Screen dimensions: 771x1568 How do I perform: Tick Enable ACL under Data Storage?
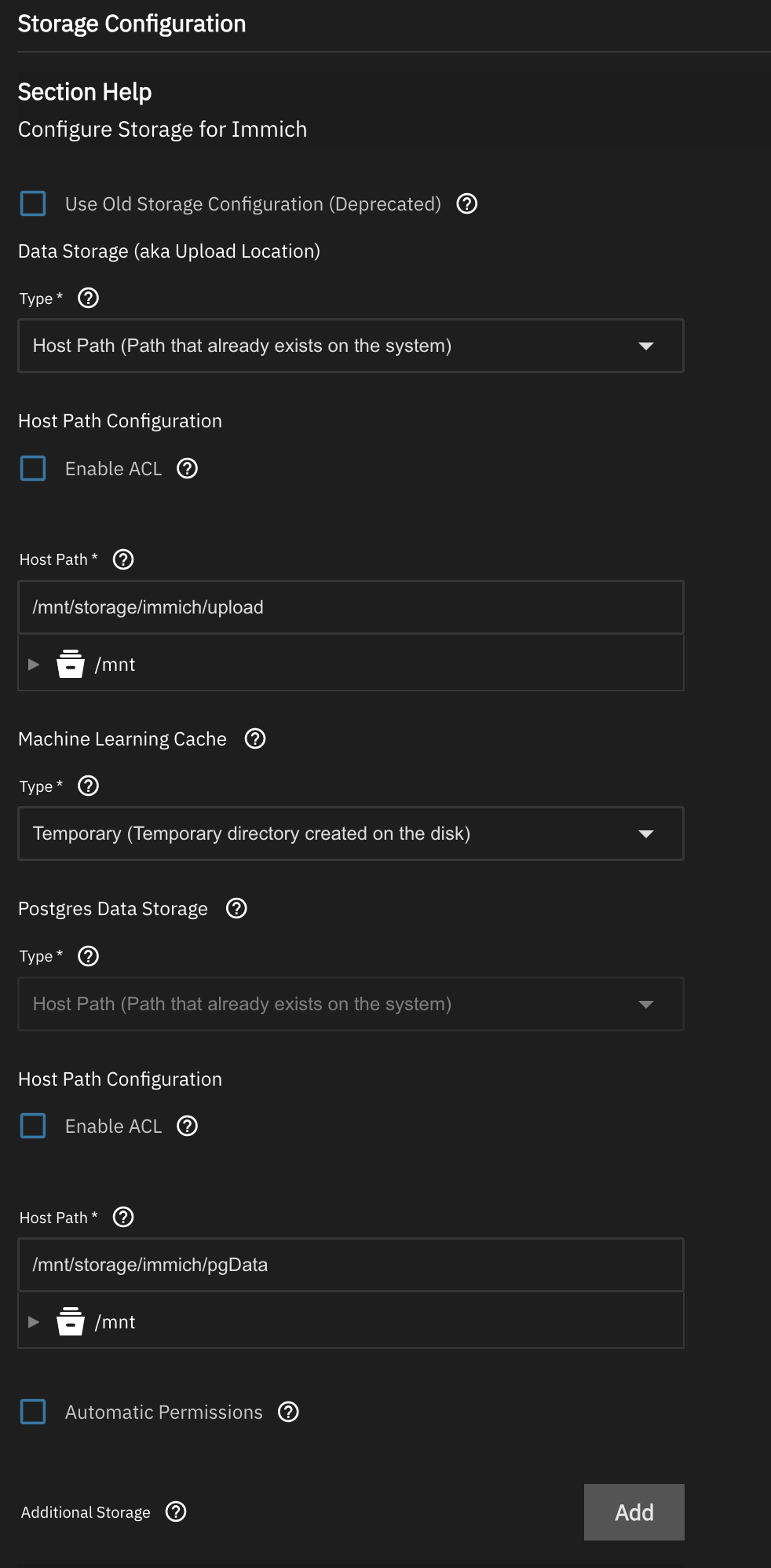[33, 469]
